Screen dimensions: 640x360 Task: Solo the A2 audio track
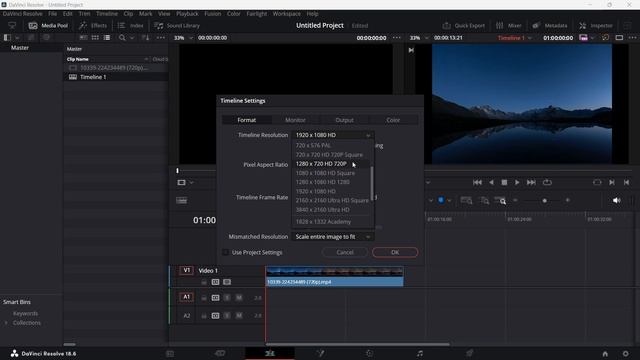coord(227,316)
